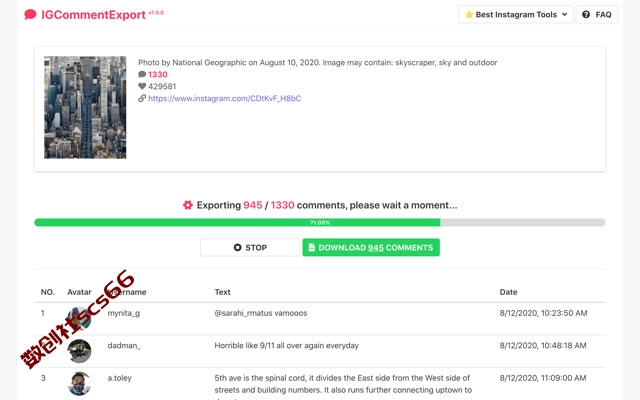Download 945 comments
This screenshot has width=640, height=400.
[x=371, y=247]
